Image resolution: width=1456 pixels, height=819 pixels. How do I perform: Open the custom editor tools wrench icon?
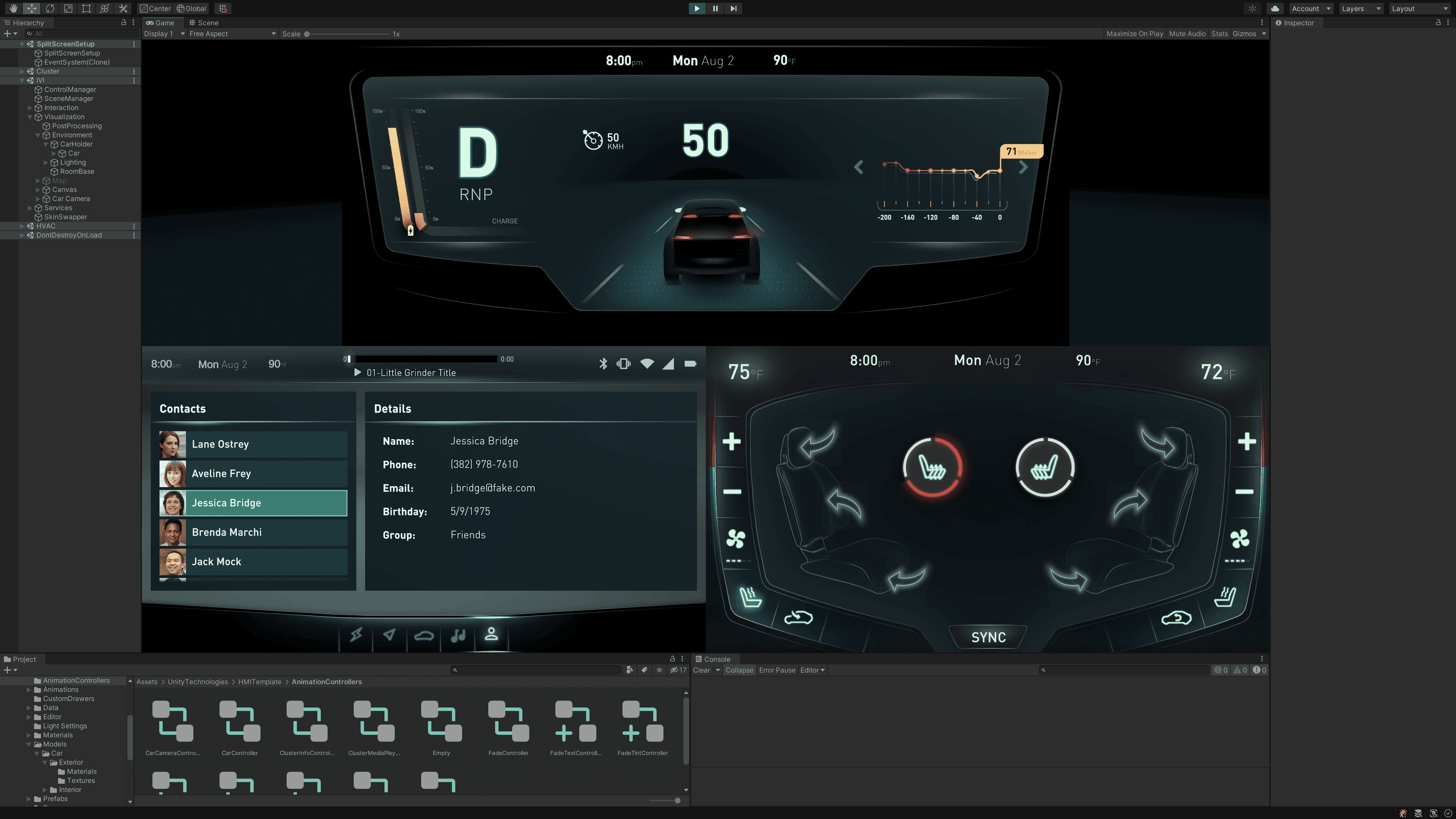pos(122,8)
